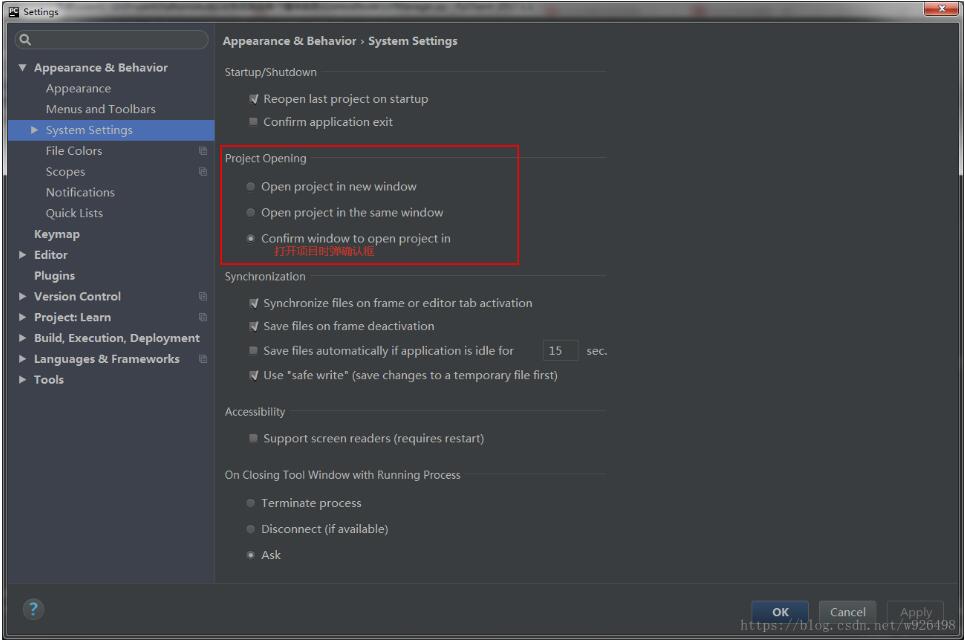This screenshot has width=965, height=640.
Task: Click project-level icon beside Languages & Frameworks
Action: coord(203,359)
